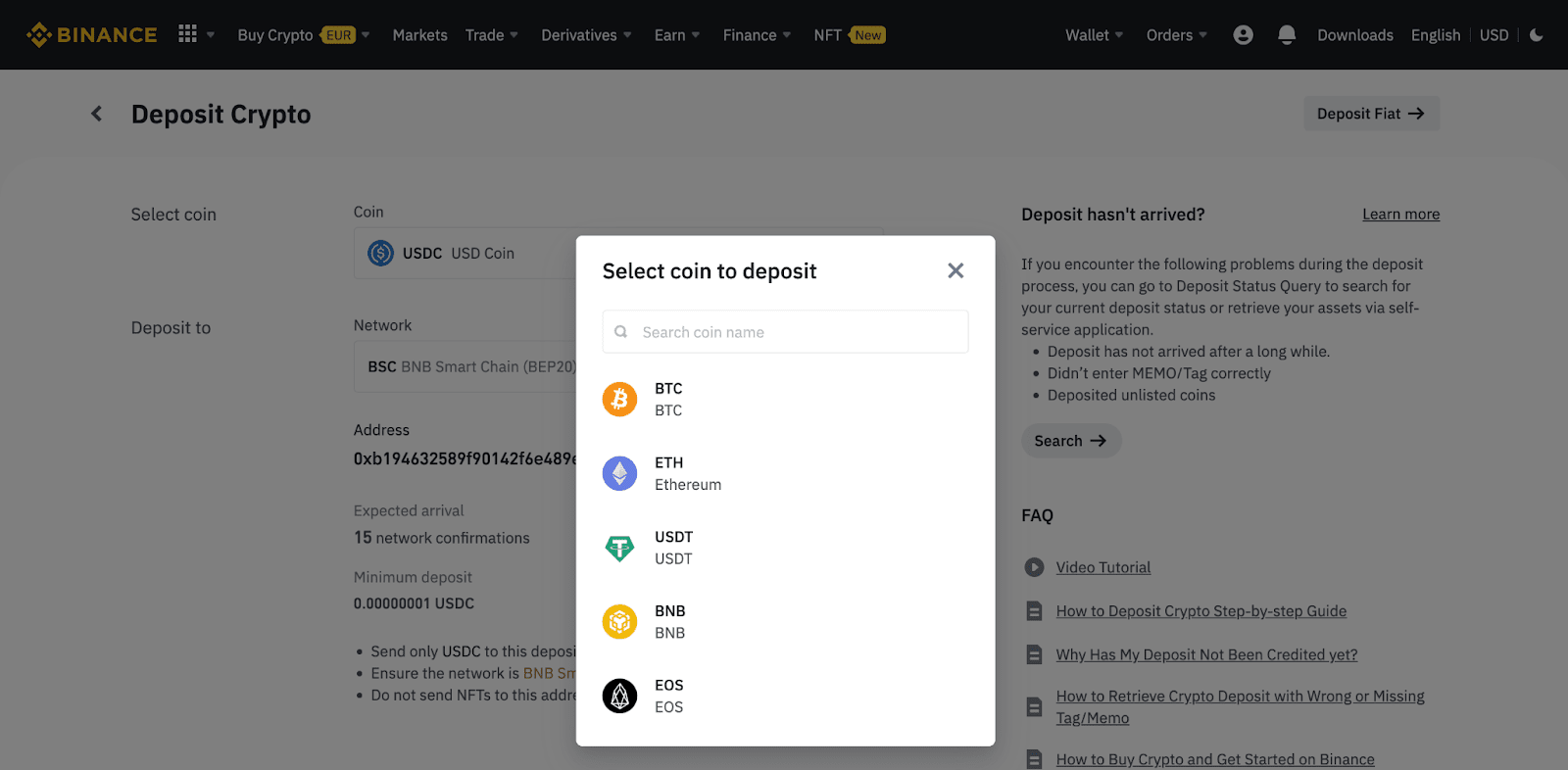Expand the Earn menu dropdown
This screenshot has height=770, width=1568.
pos(677,35)
